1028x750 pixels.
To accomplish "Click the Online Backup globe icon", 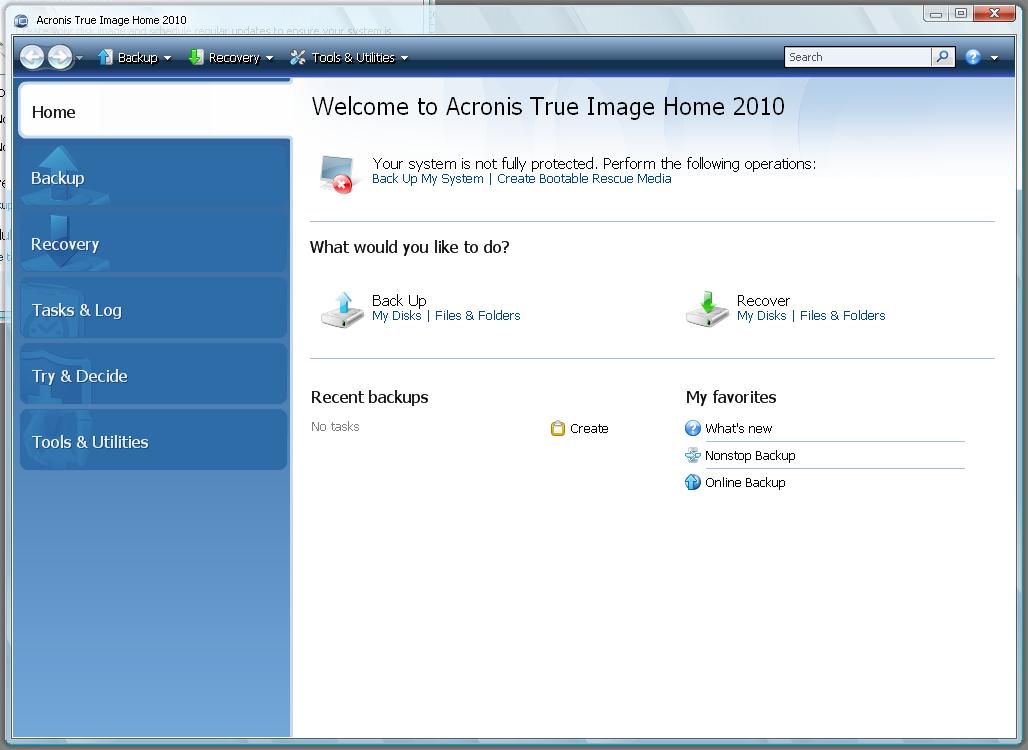I will 693,482.
